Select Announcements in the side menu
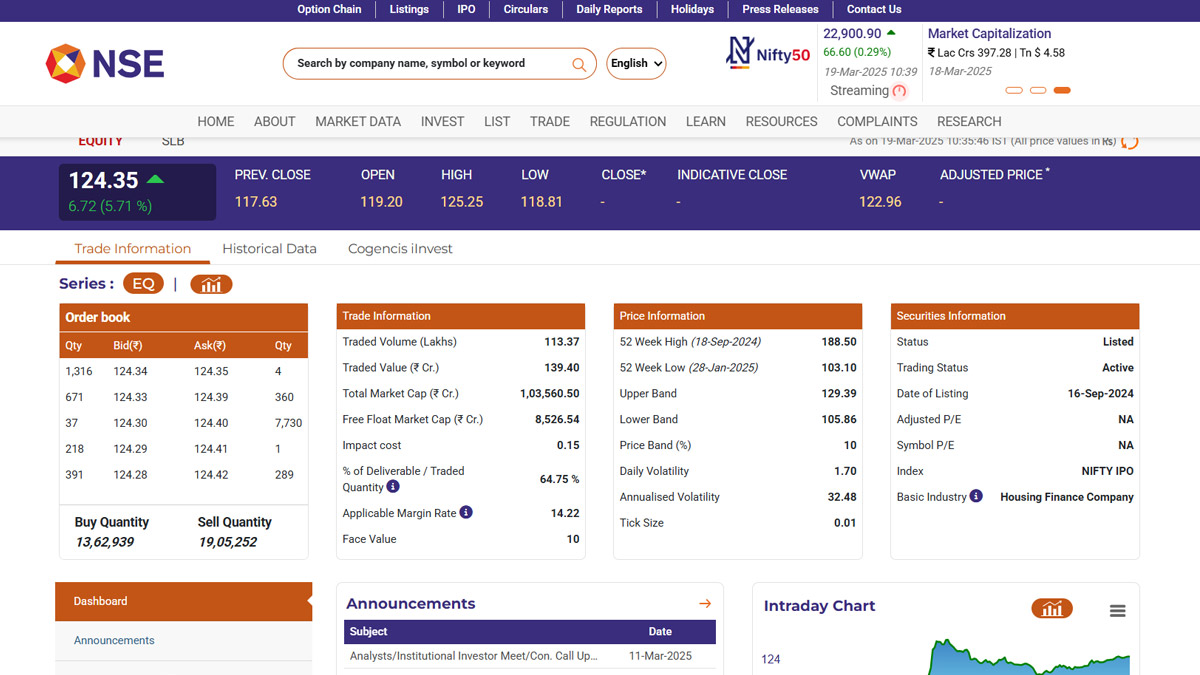Viewport: 1200px width, 675px height. click(x=114, y=640)
